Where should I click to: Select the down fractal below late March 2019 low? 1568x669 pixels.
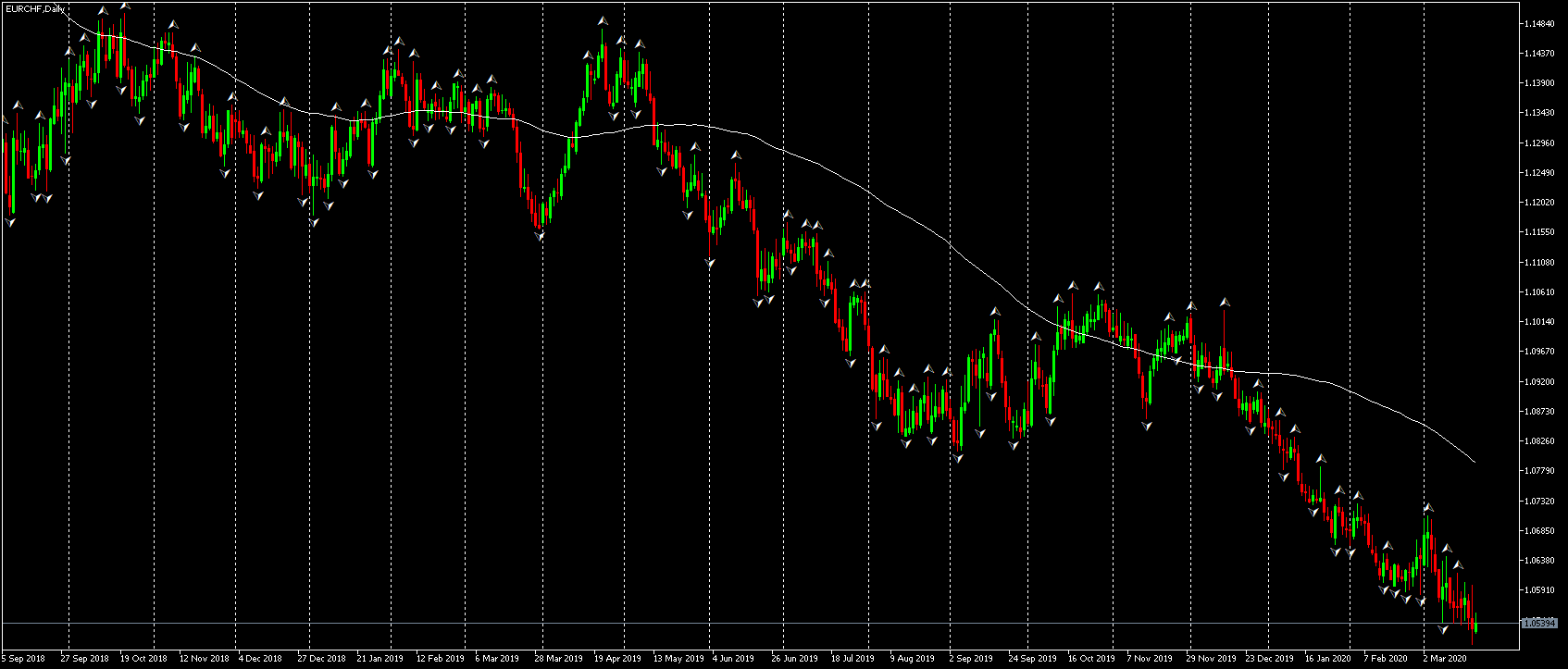pos(541,237)
